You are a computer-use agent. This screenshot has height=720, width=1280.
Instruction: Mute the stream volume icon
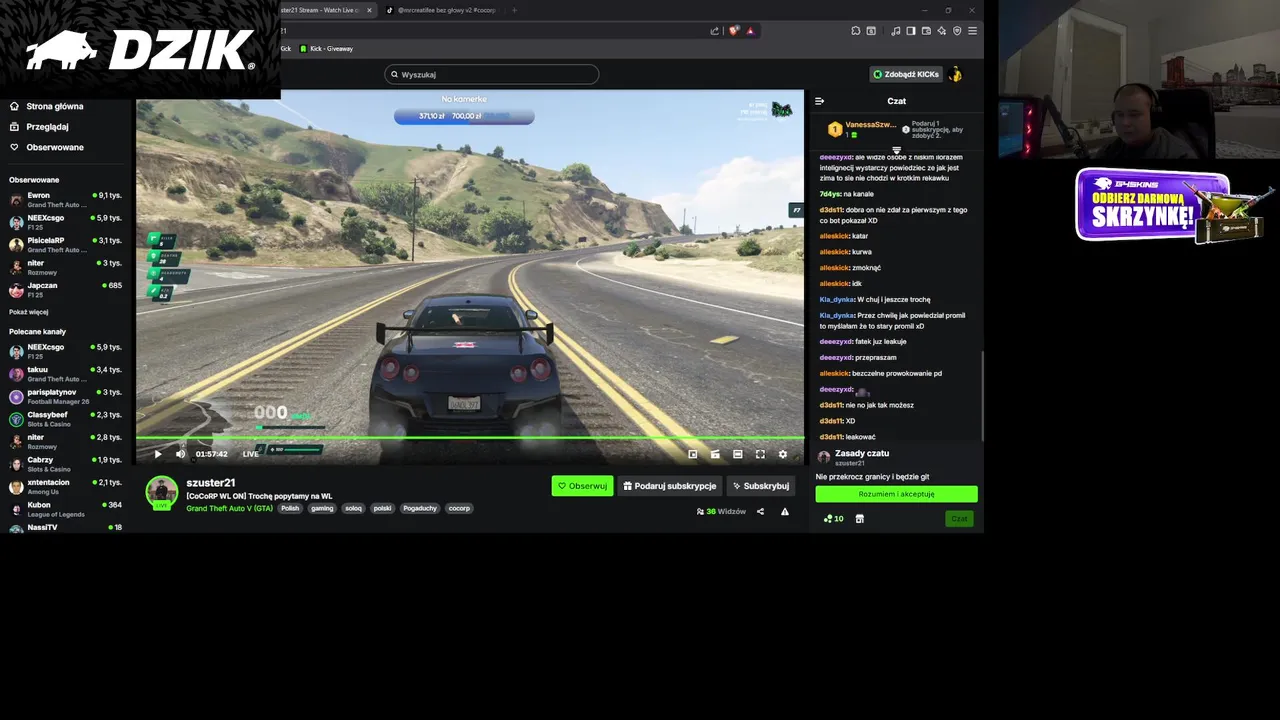[180, 454]
